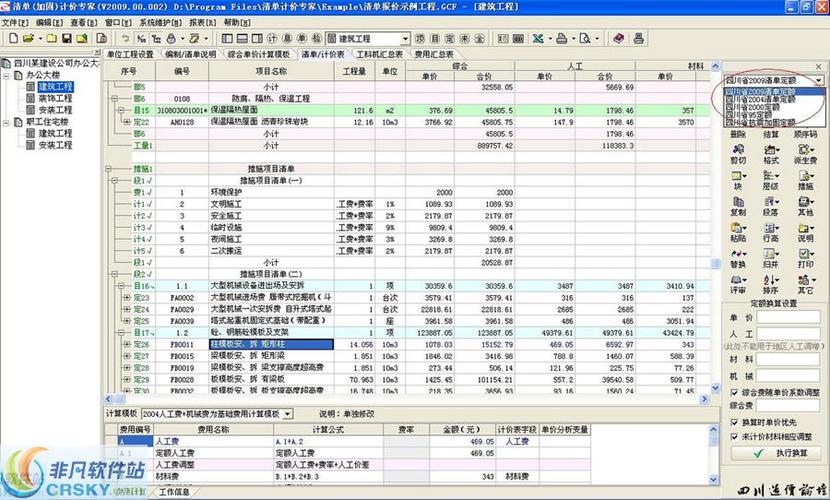Expand row 定23 FA0002 in the table
The height and width of the screenshot is (500, 830).
pos(127,298)
